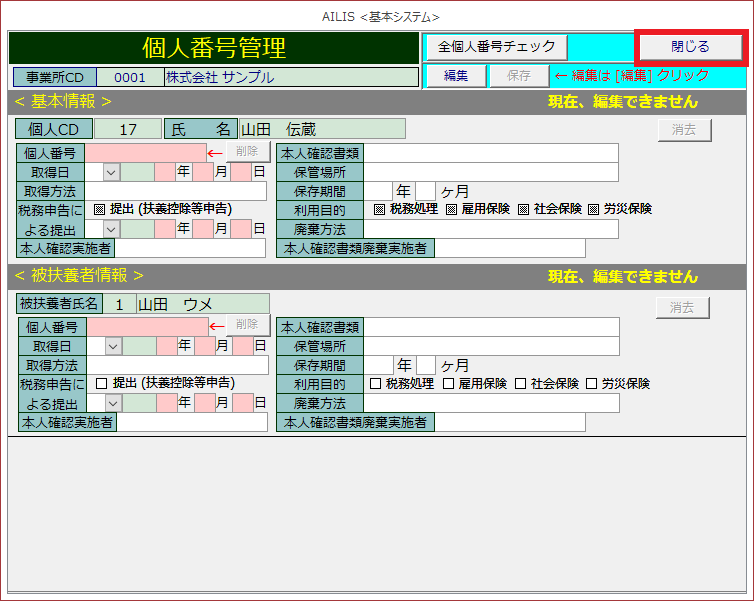This screenshot has width=754, height=601.
Task: Toggle 税務処理 checkbox in 基本情報 section
Action: click(380, 210)
